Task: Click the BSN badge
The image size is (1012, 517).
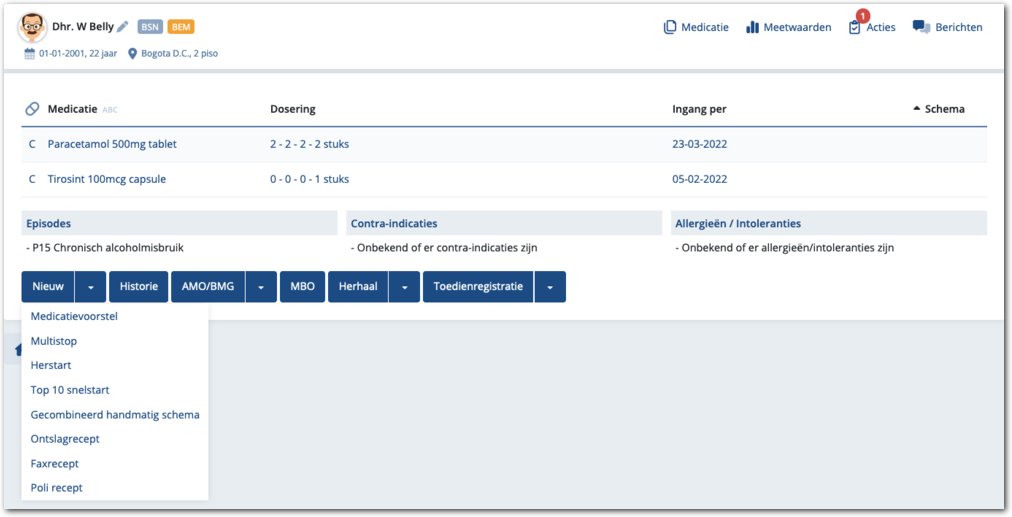Action: [150, 27]
